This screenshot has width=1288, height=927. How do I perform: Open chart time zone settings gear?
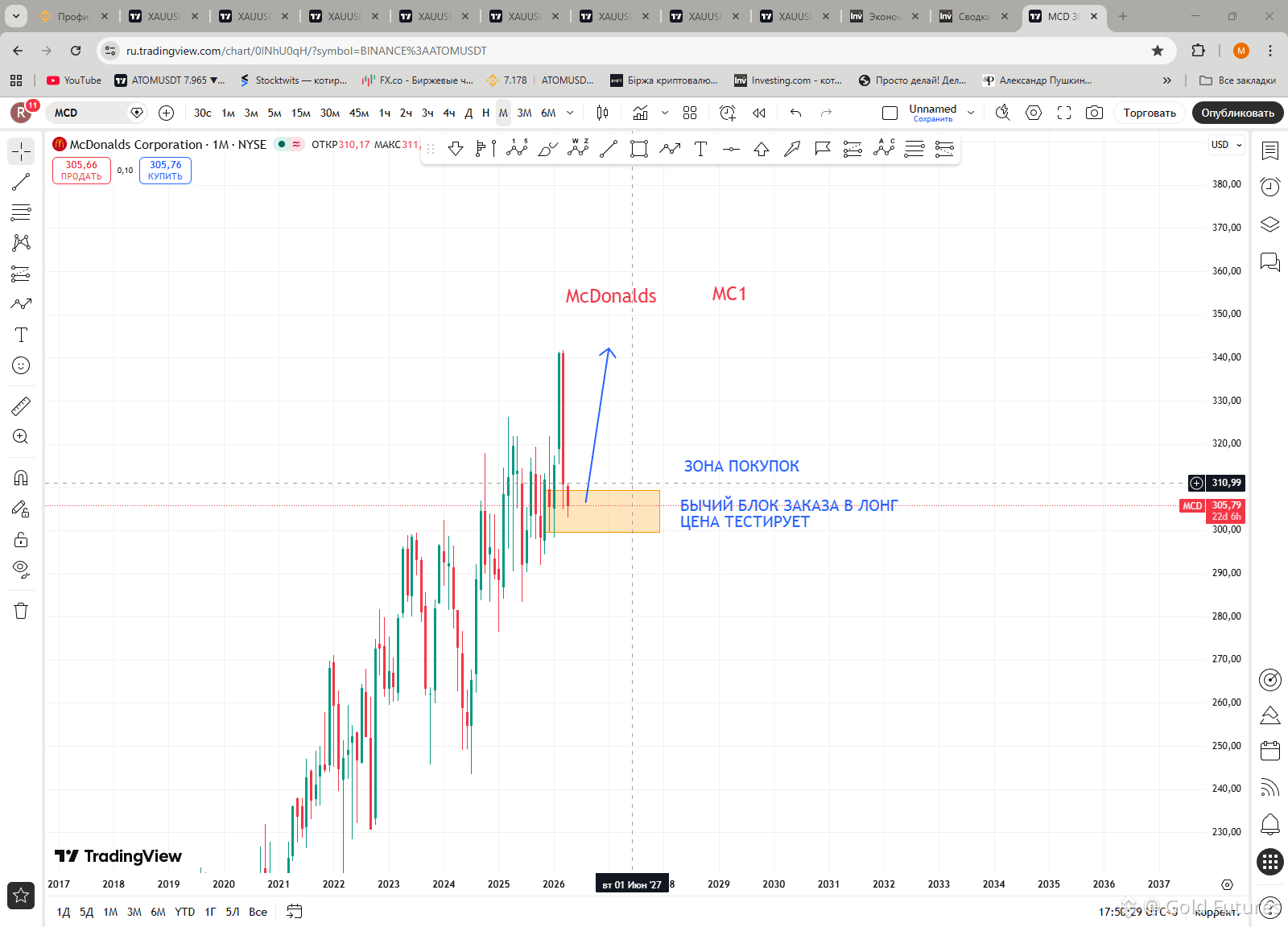coord(1227,884)
